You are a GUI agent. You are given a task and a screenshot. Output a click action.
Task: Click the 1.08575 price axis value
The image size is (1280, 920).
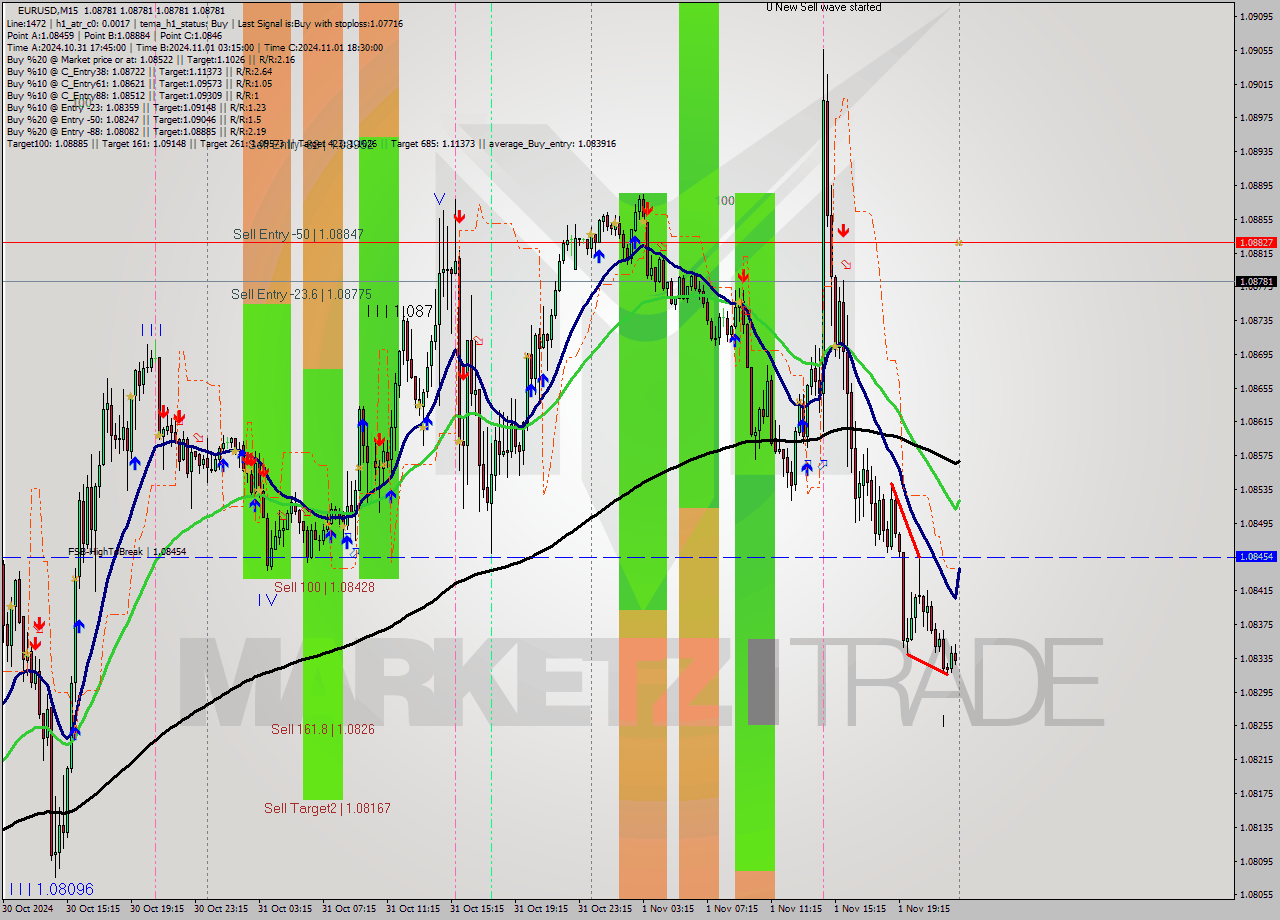coord(1256,455)
